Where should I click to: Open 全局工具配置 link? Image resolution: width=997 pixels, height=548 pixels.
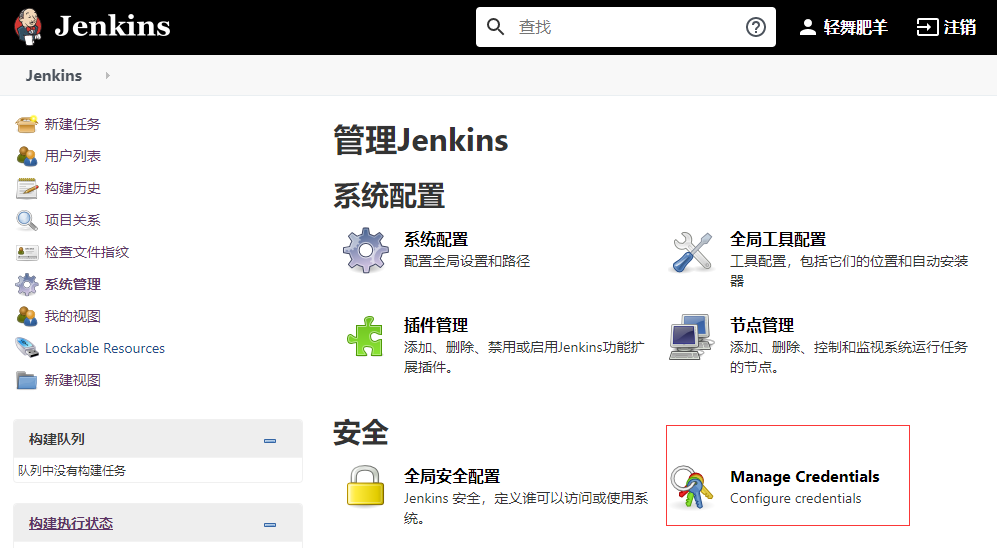[x=778, y=240]
